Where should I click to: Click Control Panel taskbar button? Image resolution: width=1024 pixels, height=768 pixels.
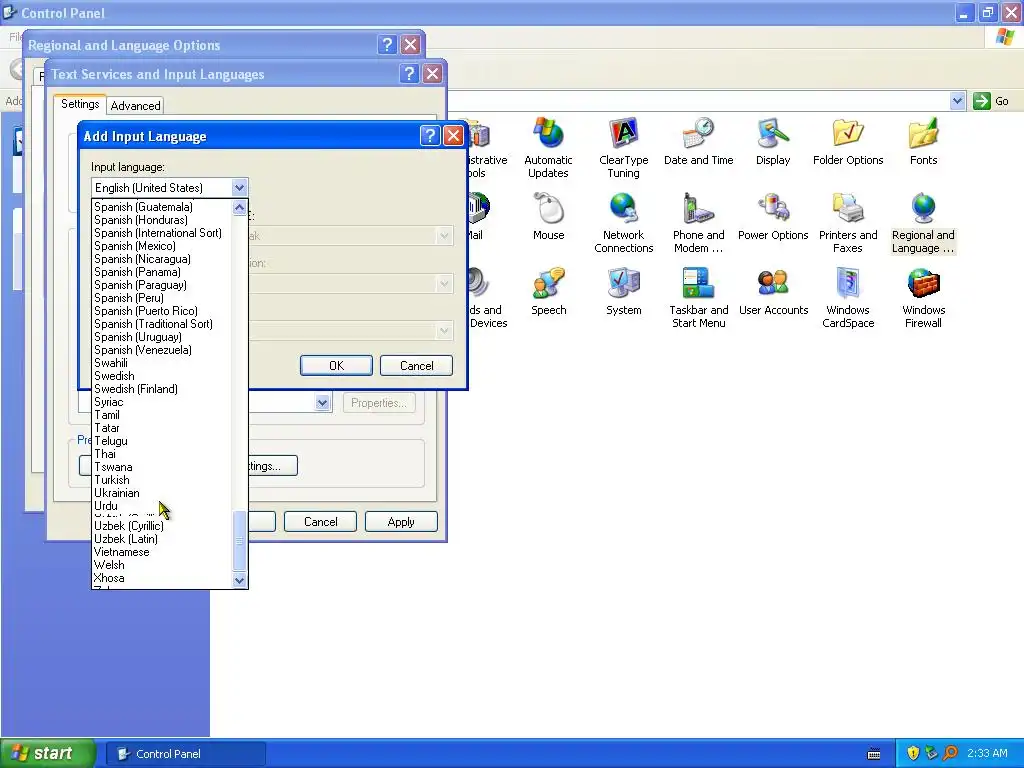click(185, 754)
